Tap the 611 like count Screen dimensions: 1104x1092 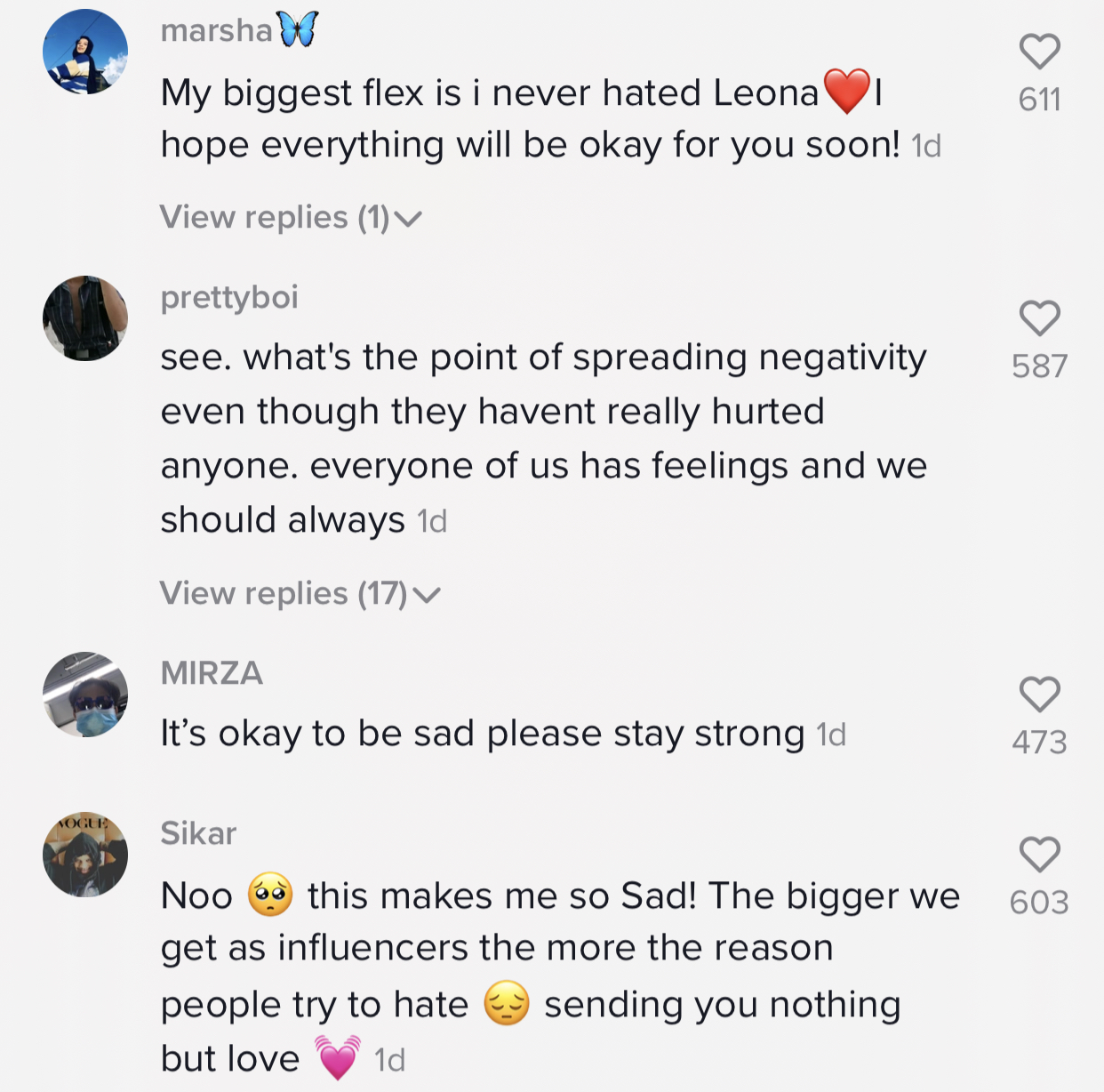(1039, 100)
